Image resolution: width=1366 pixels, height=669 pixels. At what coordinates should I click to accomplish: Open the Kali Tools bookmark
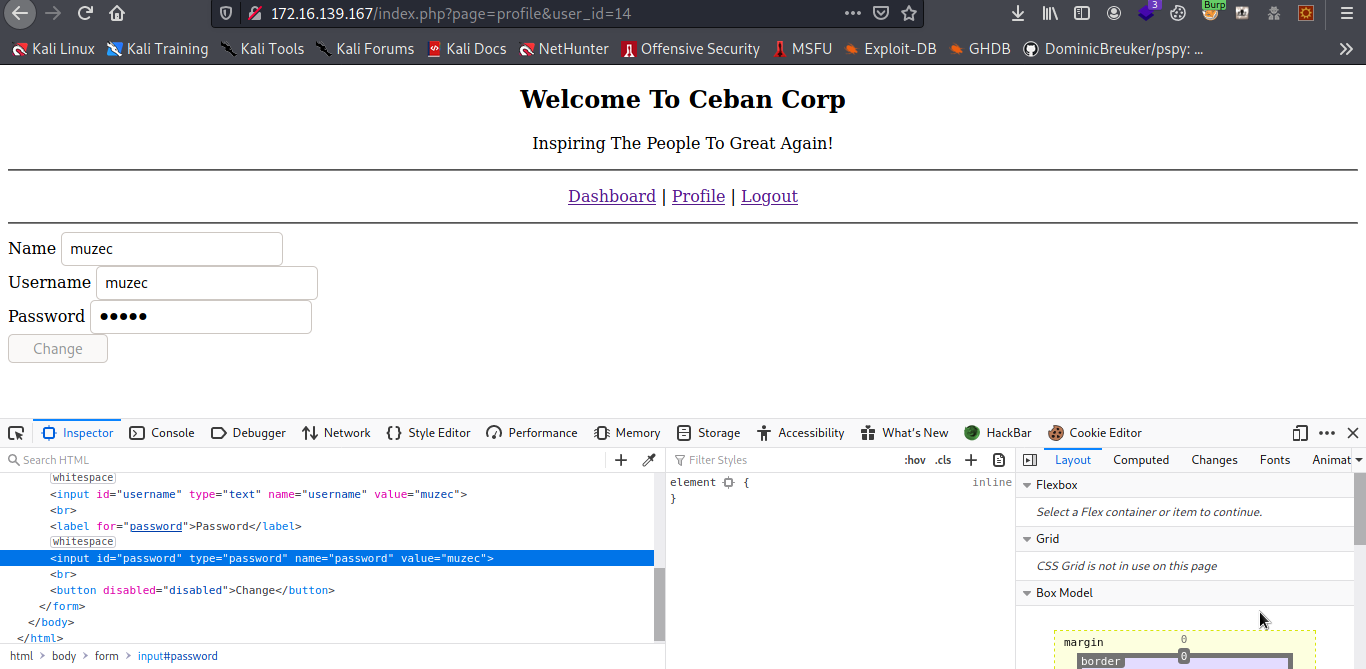[x=262, y=48]
